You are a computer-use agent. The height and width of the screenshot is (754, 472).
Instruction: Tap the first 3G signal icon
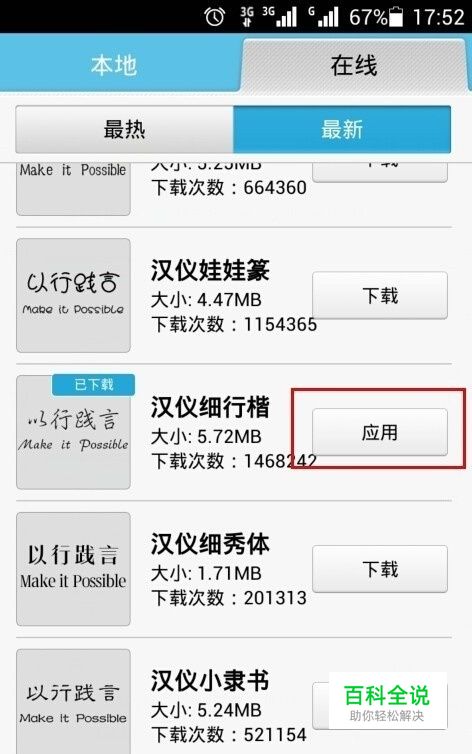point(247,17)
